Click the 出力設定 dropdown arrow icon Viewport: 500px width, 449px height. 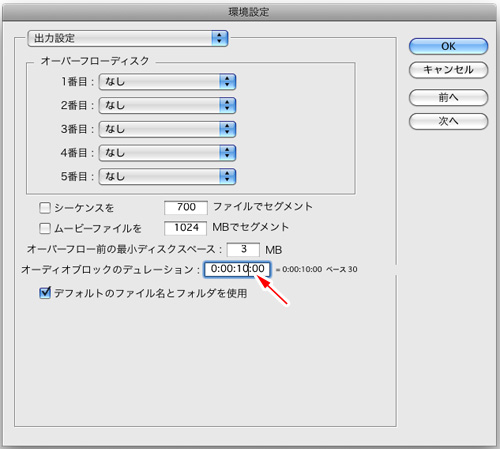[220, 38]
